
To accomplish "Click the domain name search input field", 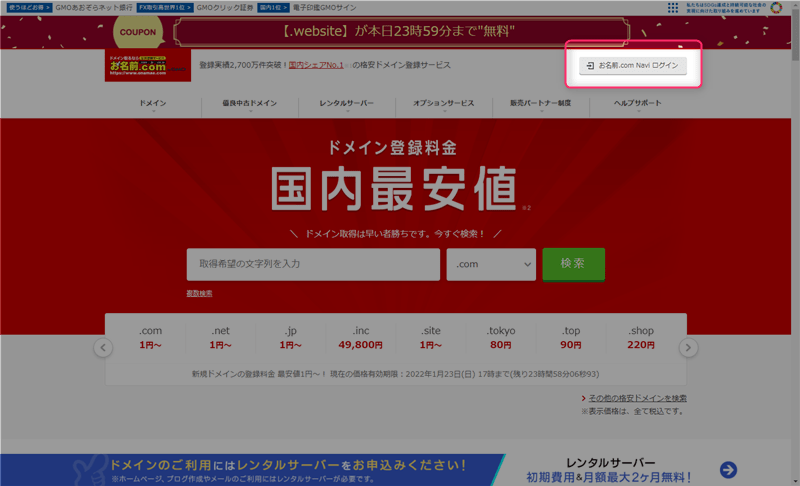I will 313,264.
